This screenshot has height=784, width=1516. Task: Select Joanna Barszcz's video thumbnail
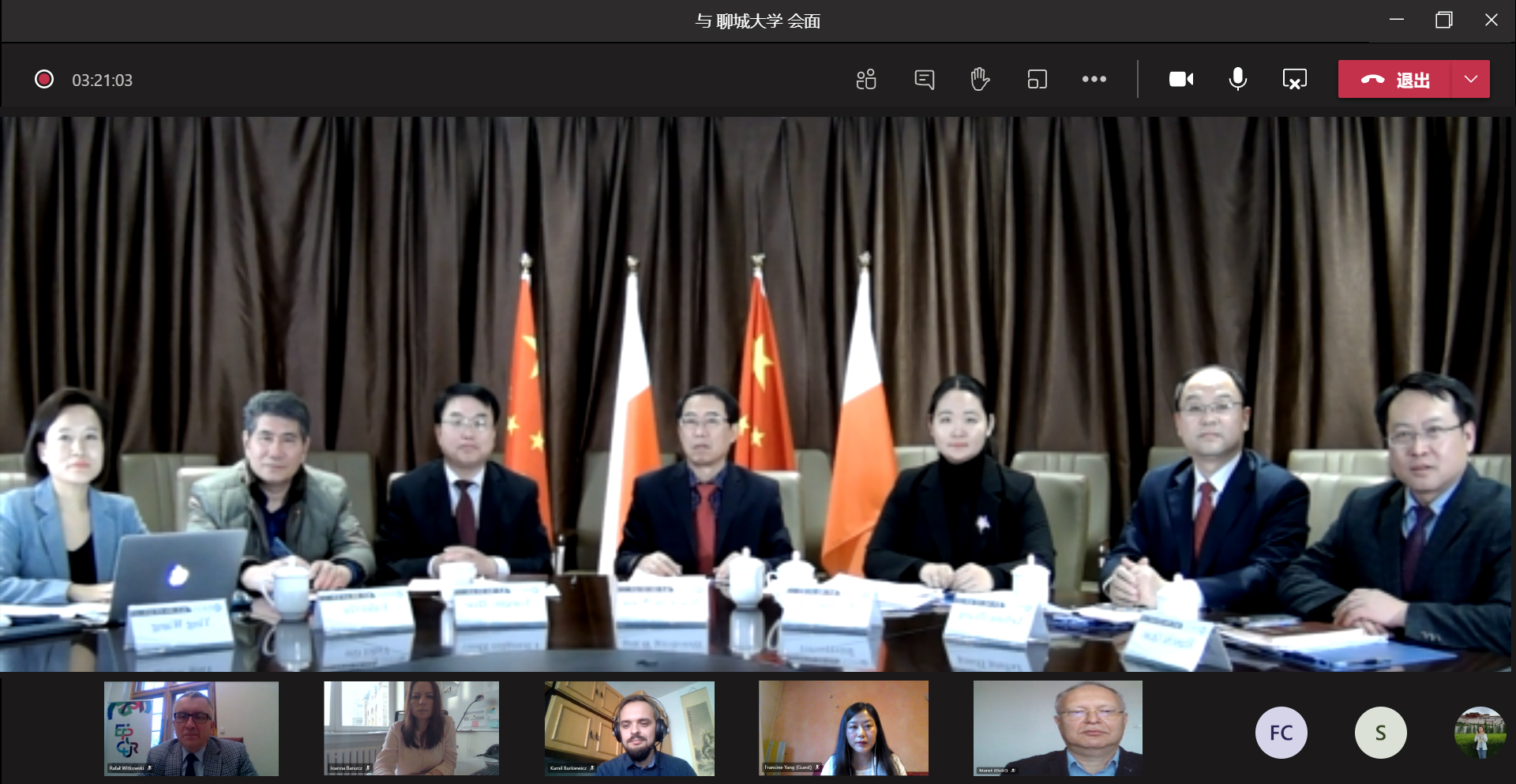click(x=411, y=728)
